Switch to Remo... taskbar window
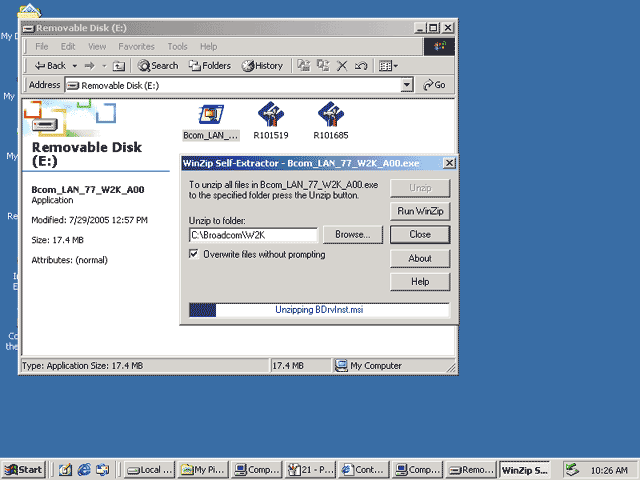Viewport: 640px width, 480px height. point(471,470)
